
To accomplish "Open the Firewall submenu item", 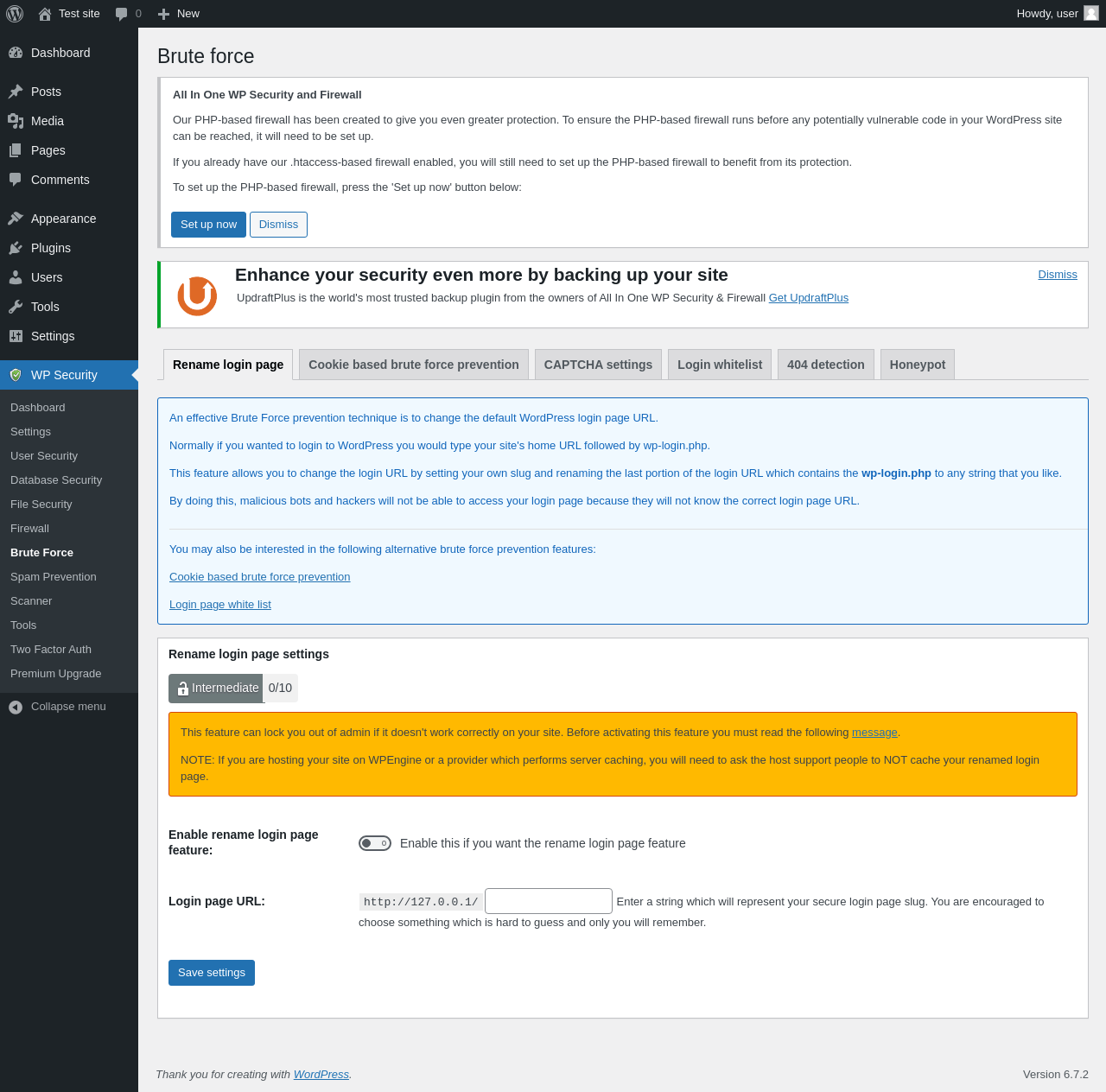I will [x=30, y=529].
